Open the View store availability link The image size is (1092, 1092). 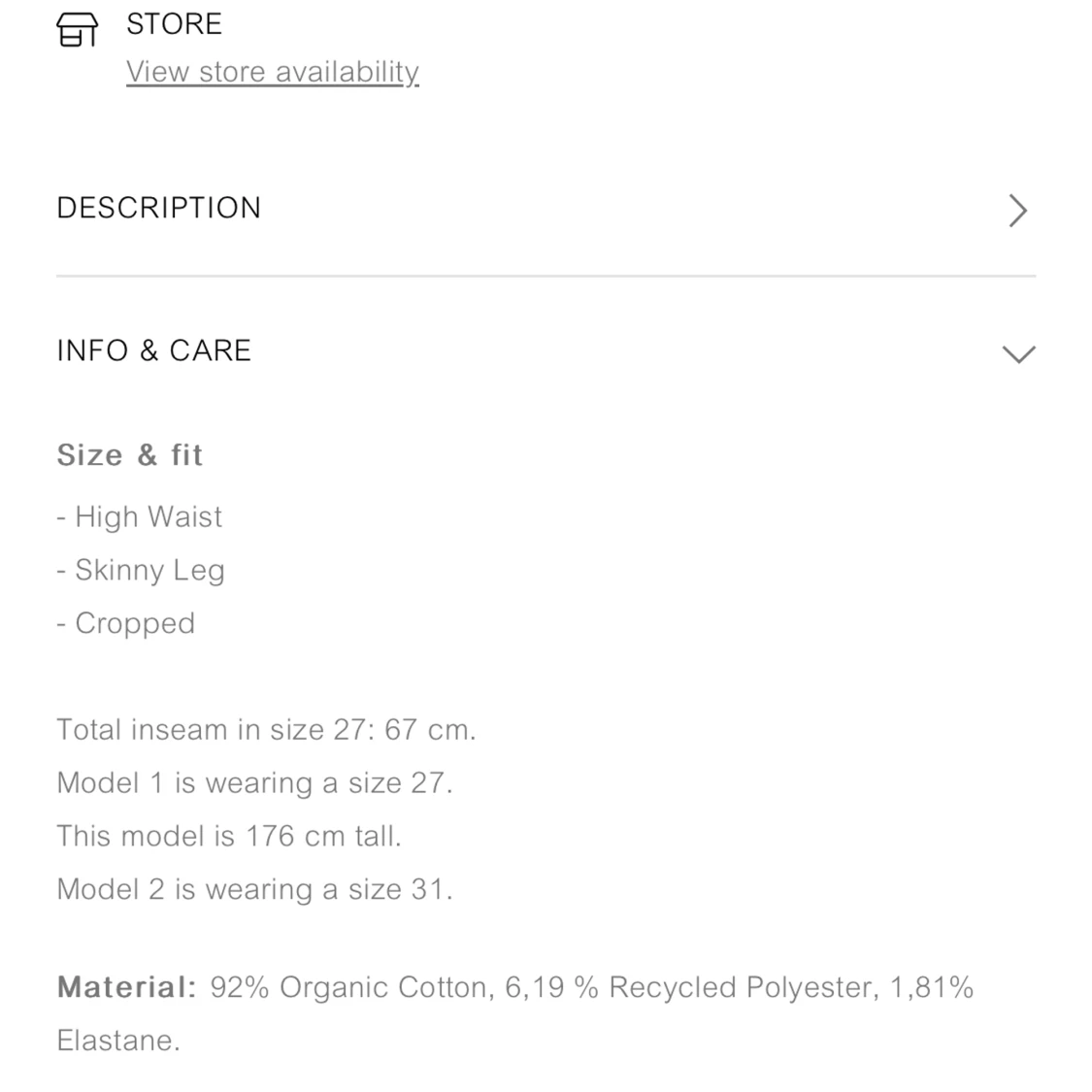coord(272,72)
